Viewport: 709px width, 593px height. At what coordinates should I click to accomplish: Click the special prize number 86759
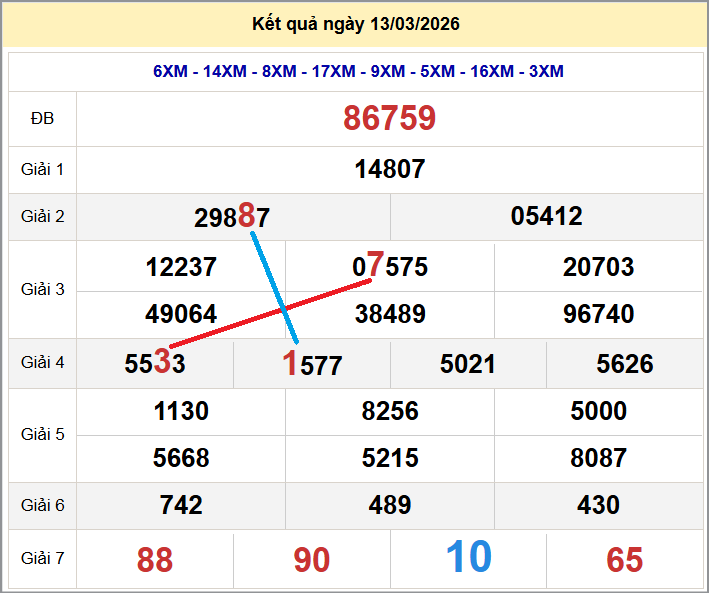pos(390,118)
